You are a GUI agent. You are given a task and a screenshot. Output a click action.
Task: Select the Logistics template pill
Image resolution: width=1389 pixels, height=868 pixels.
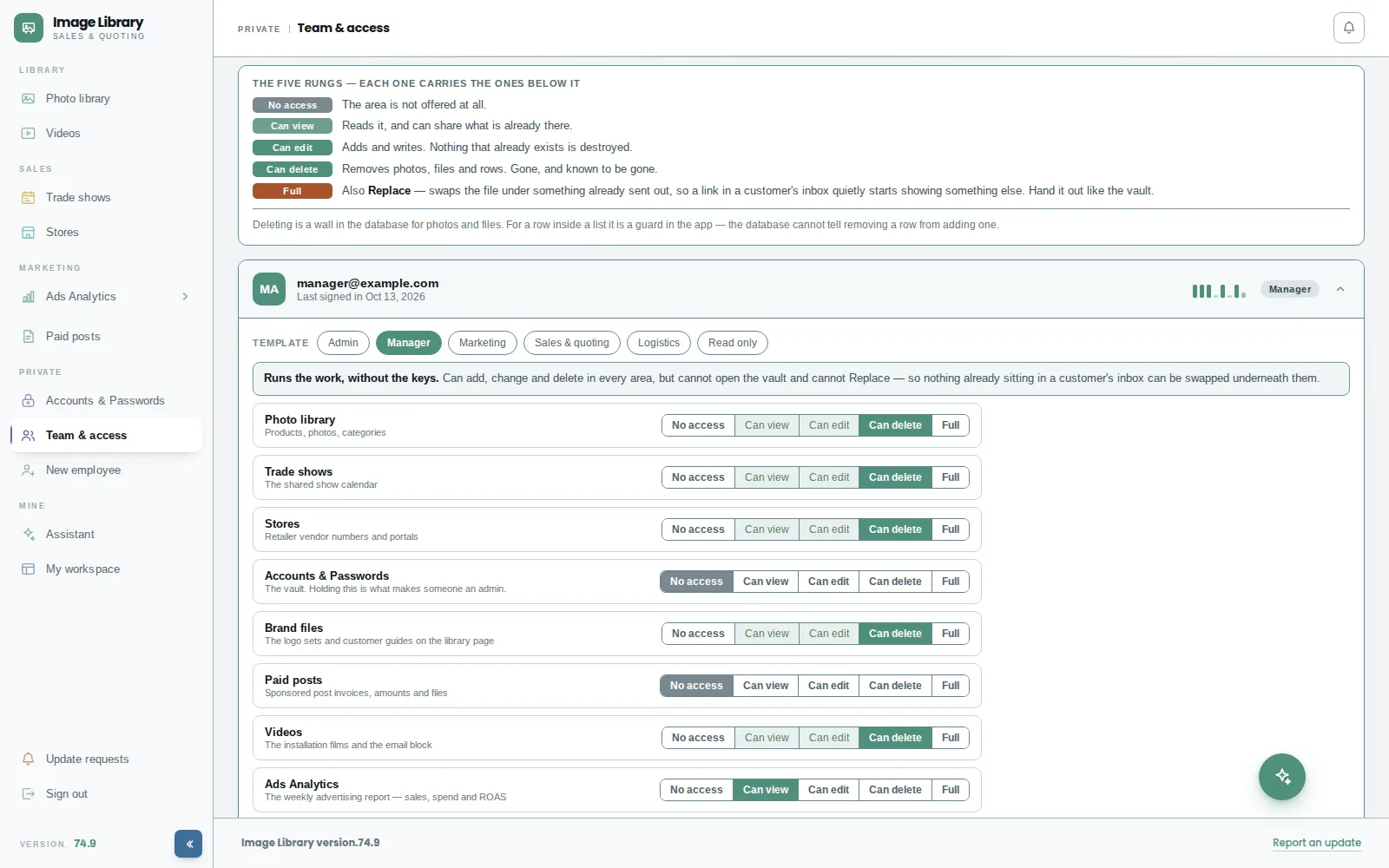[659, 343]
